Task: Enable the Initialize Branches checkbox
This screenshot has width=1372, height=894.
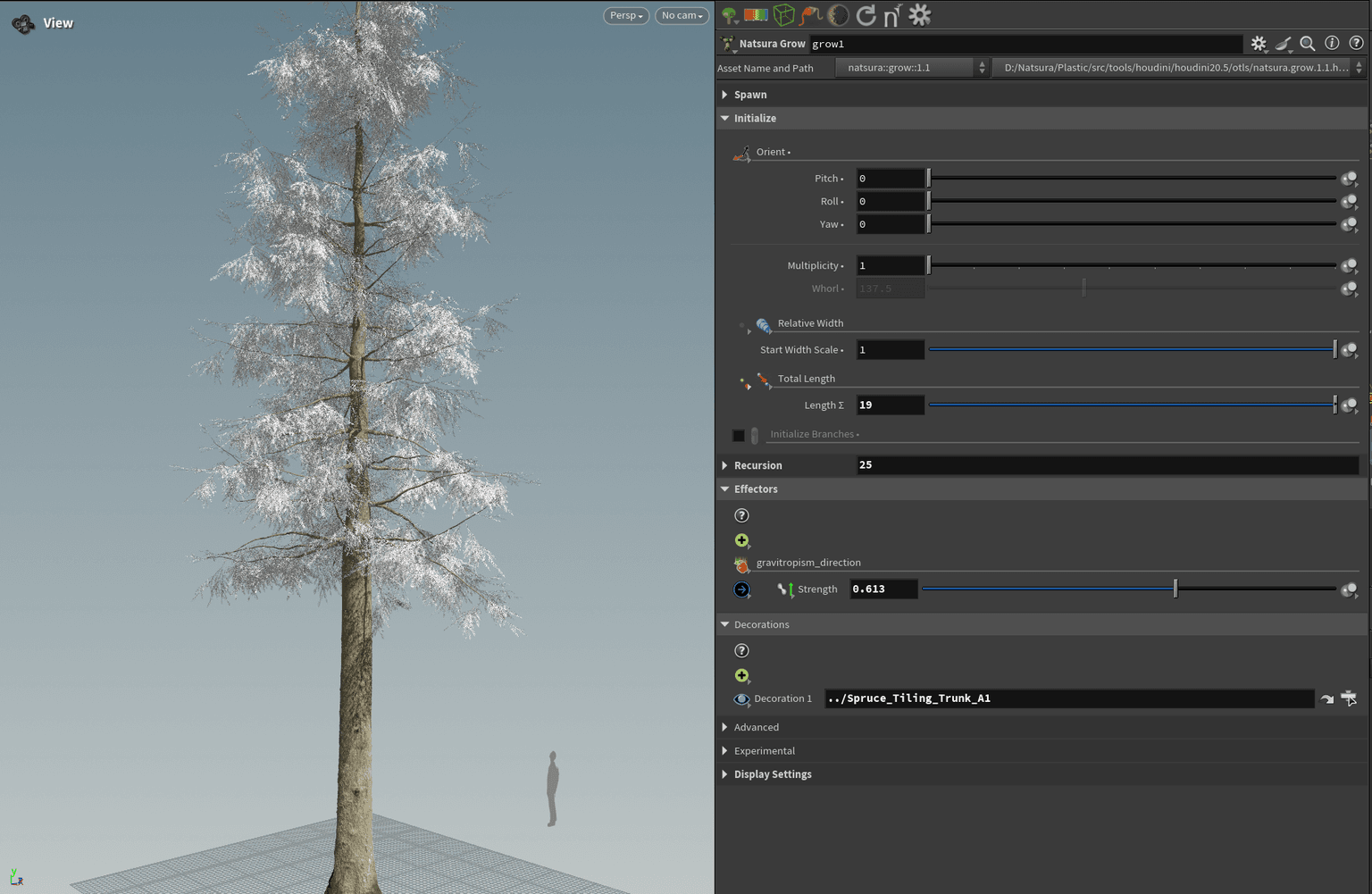Action: point(739,435)
